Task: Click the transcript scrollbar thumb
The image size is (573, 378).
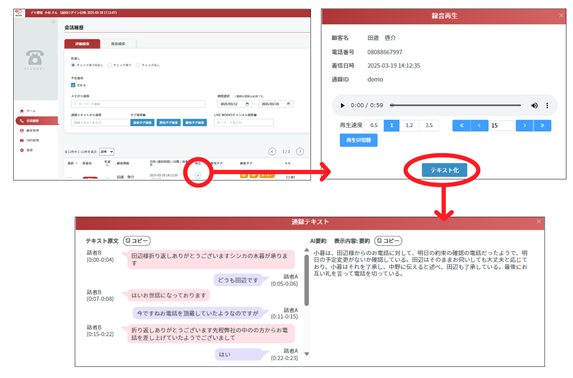Action: point(307,280)
